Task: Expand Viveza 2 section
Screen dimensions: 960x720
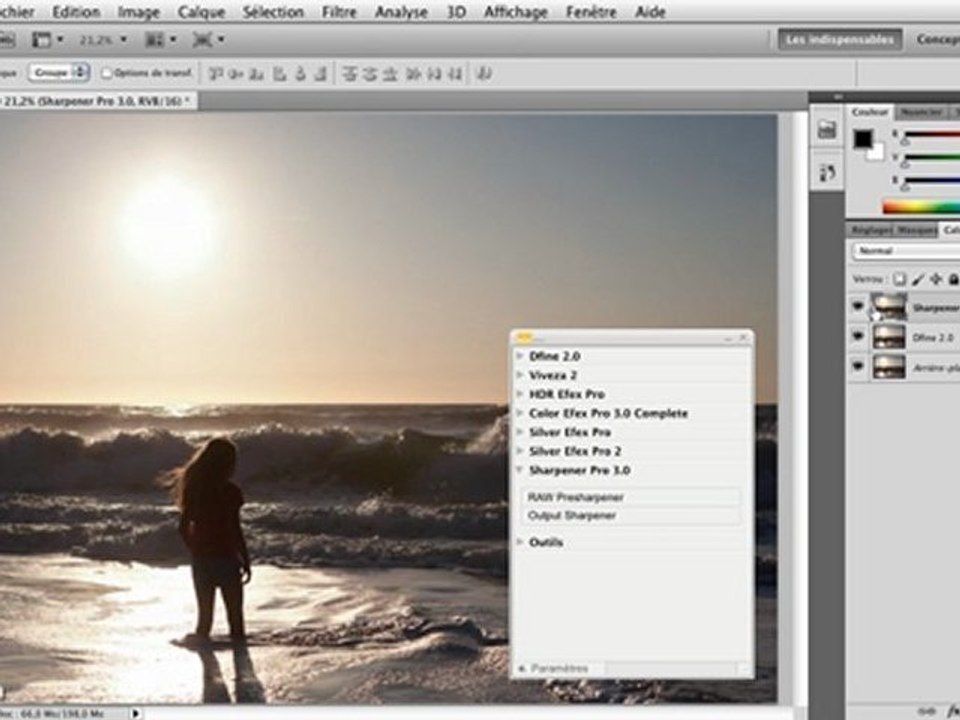Action: pyautogui.click(x=520, y=375)
